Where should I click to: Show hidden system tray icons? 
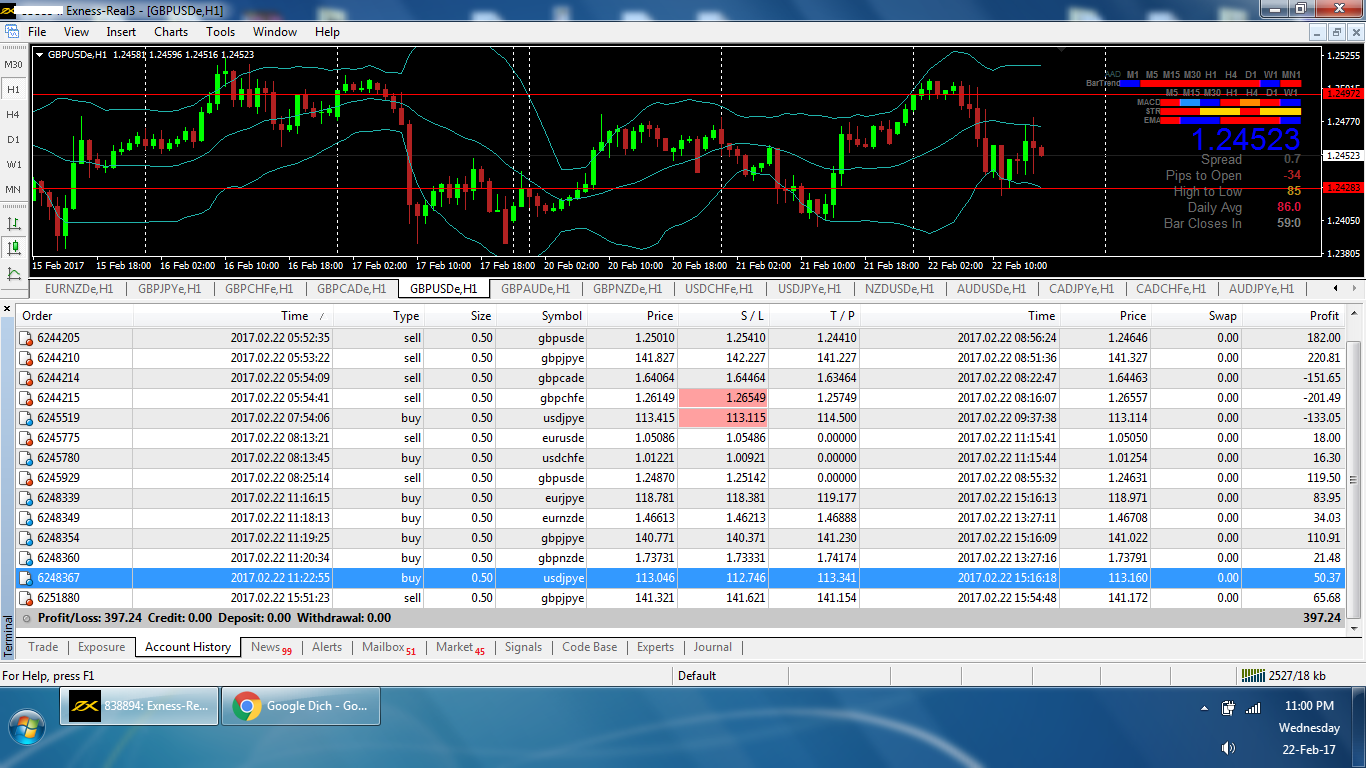pyautogui.click(x=1204, y=708)
